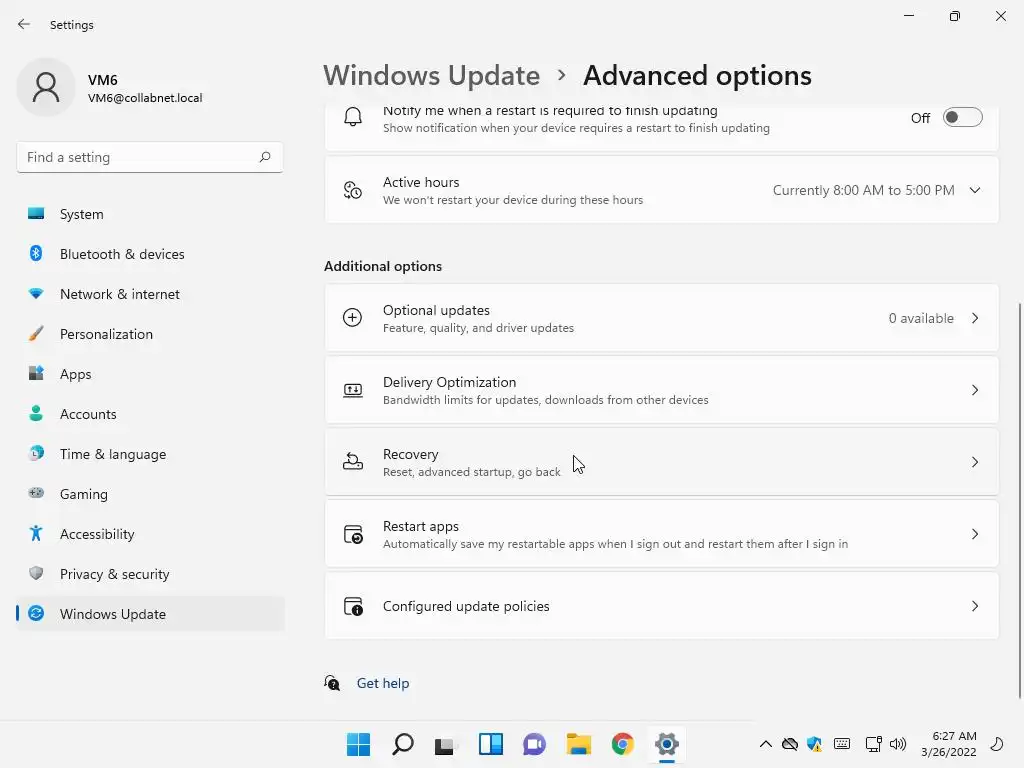
Task: Open the notification moon icon in tray
Action: [997, 744]
